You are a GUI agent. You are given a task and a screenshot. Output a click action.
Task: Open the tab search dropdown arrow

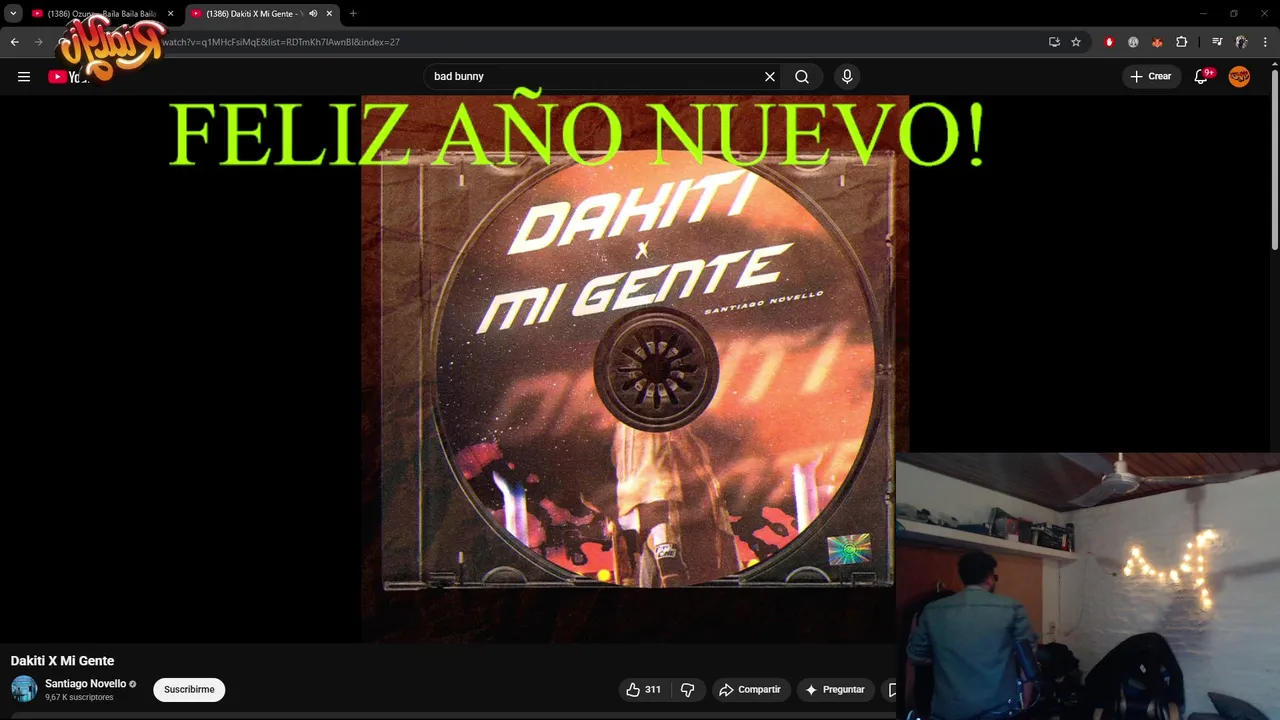[x=13, y=13]
